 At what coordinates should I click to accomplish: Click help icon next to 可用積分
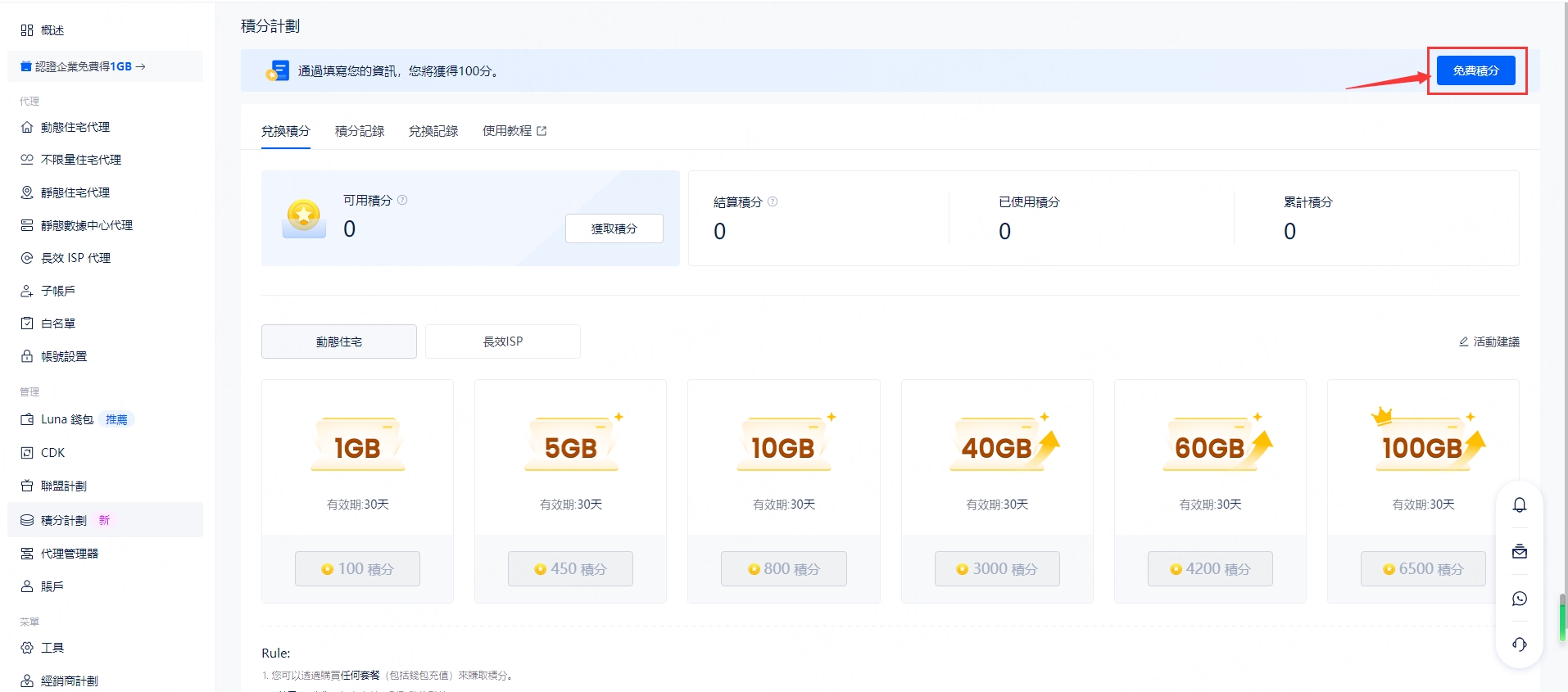pos(402,200)
